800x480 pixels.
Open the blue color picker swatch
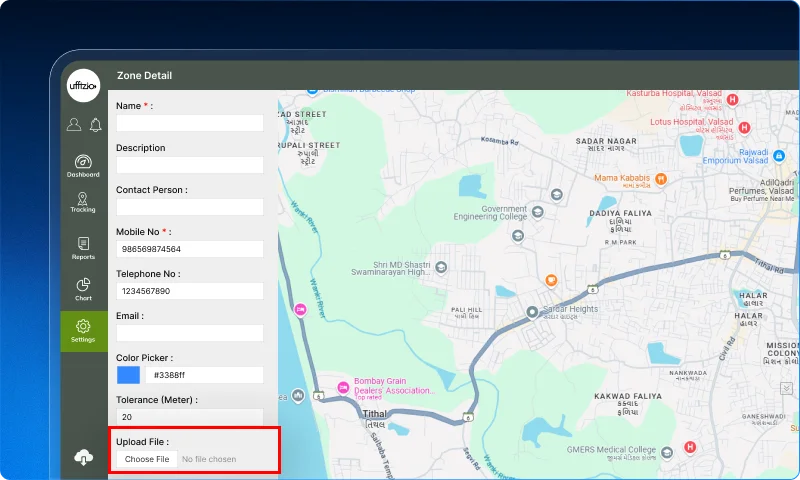point(128,375)
